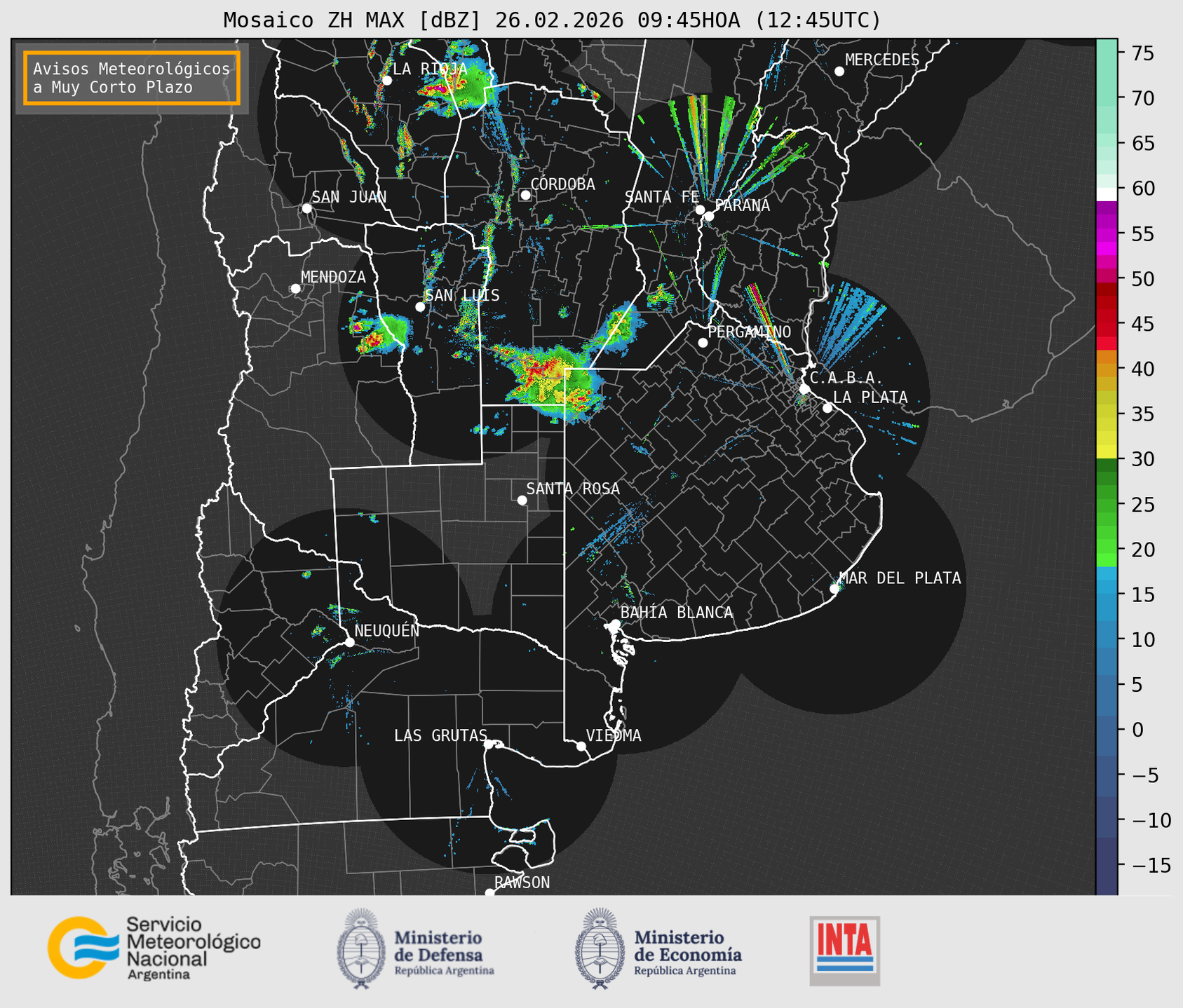Click the Pergamino city label
The width and height of the screenshot is (1183, 1008).
[749, 332]
